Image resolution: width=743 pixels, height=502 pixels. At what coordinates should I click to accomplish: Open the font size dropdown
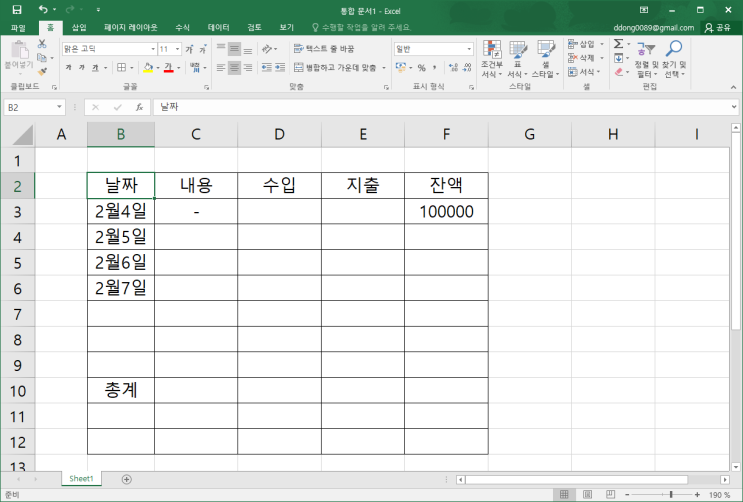(178, 49)
